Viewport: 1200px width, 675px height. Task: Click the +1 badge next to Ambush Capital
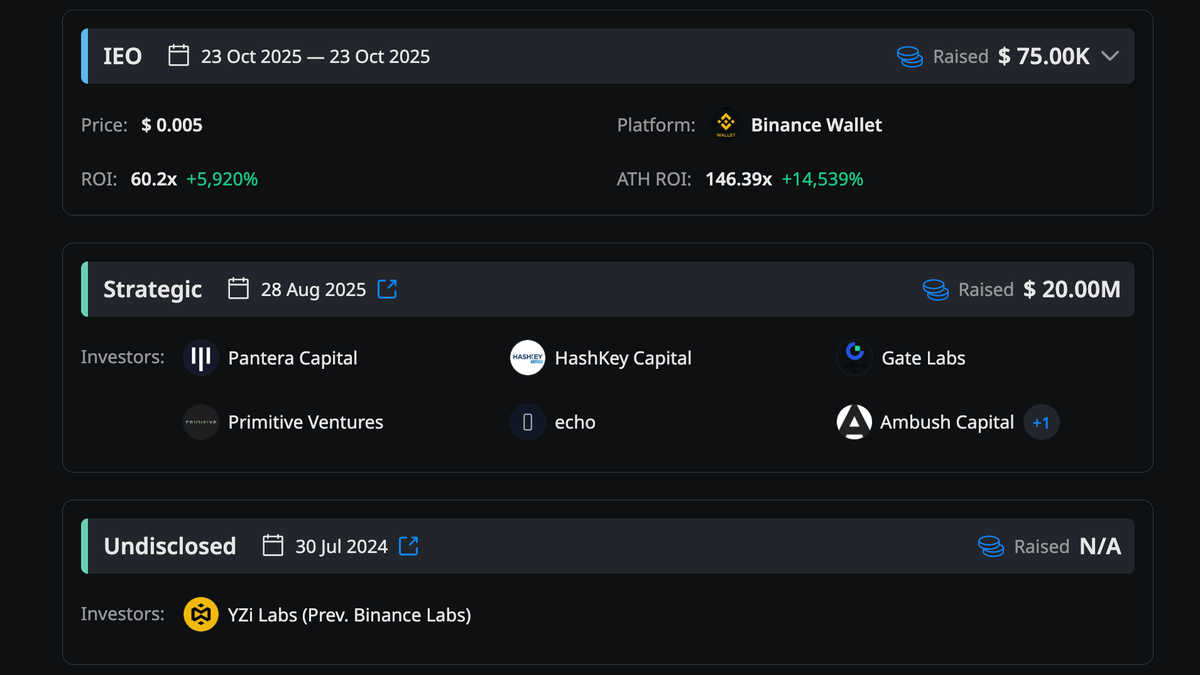point(1041,422)
